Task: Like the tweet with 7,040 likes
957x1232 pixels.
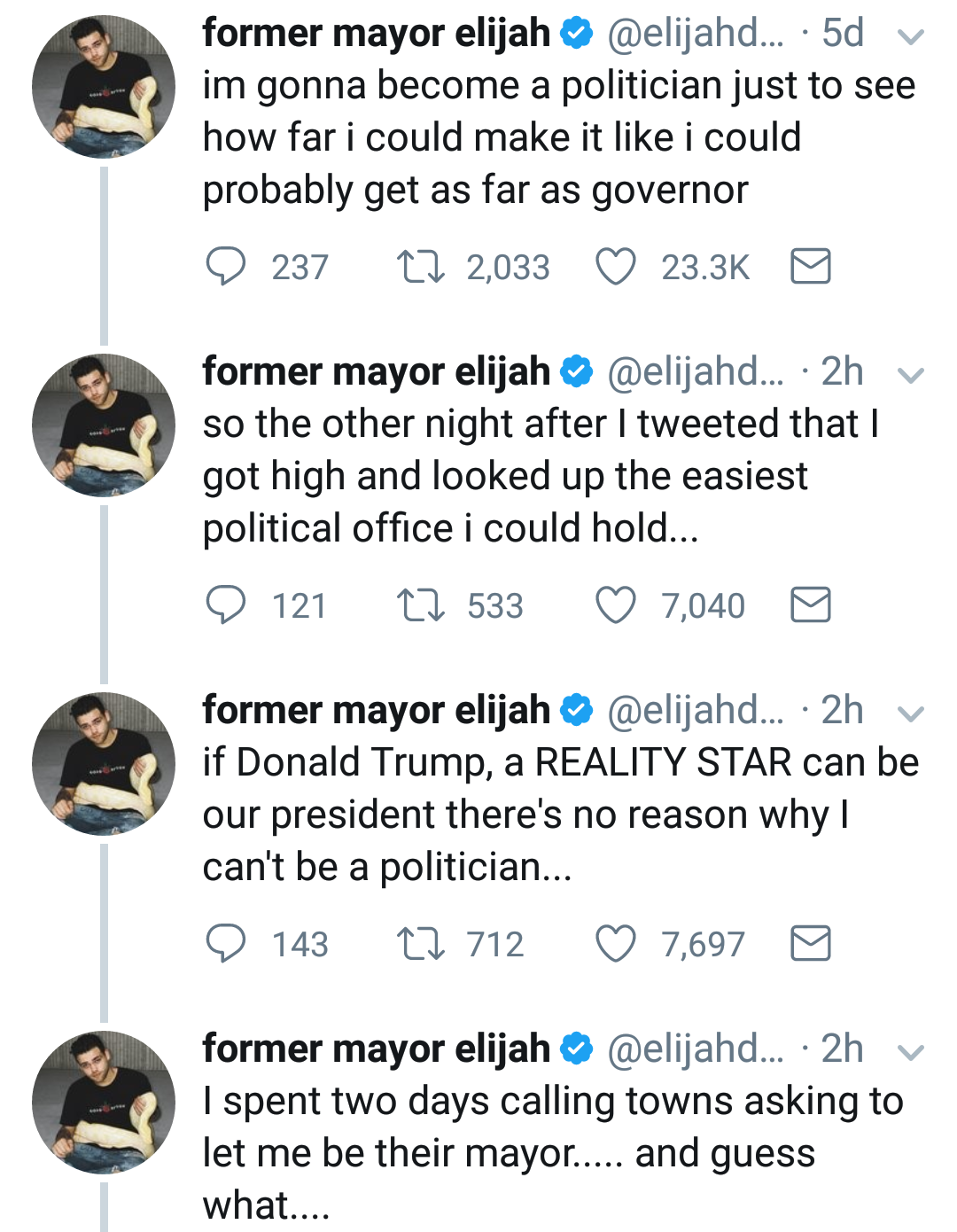Action: (615, 605)
